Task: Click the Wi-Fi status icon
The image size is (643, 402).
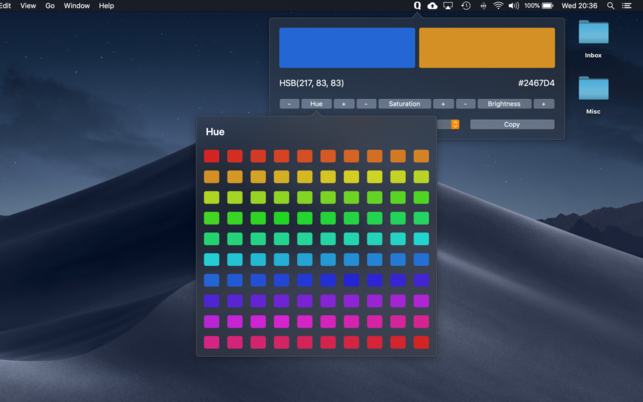Action: coord(498,6)
